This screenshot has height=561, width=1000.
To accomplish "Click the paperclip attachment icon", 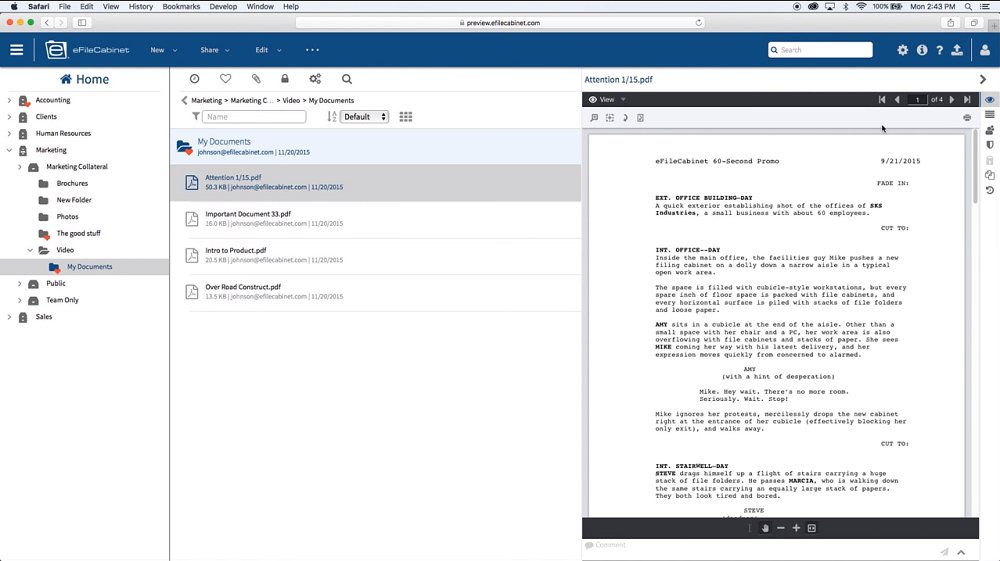I will coord(255,79).
